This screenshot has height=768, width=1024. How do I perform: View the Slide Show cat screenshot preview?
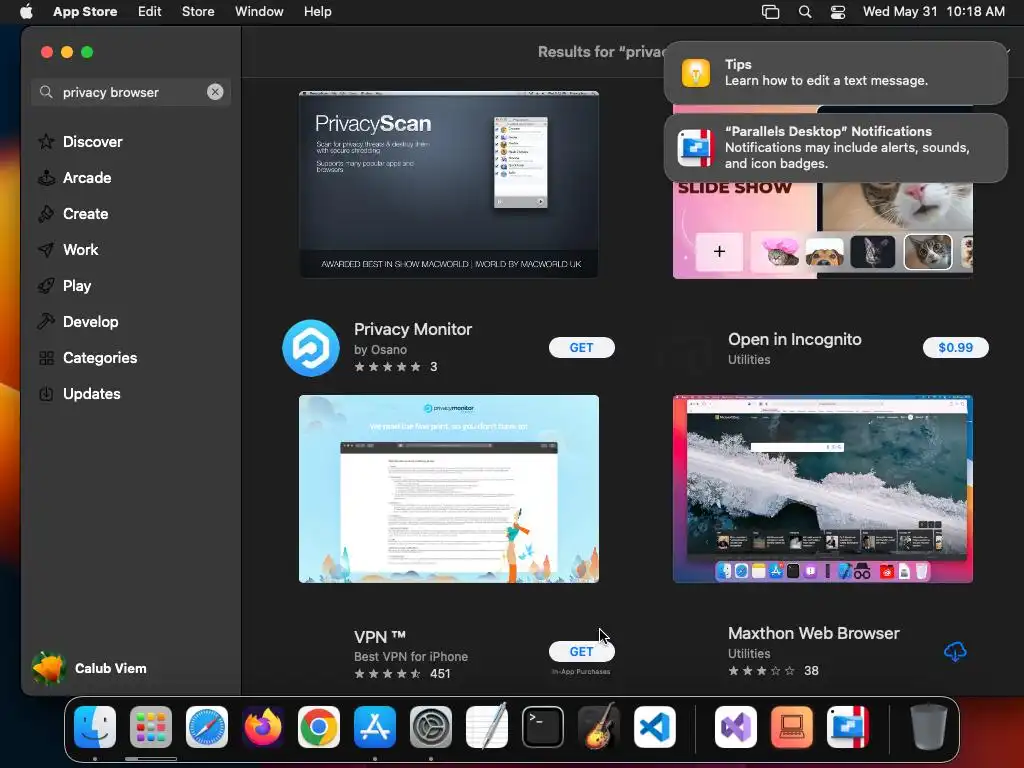pyautogui.click(x=823, y=231)
